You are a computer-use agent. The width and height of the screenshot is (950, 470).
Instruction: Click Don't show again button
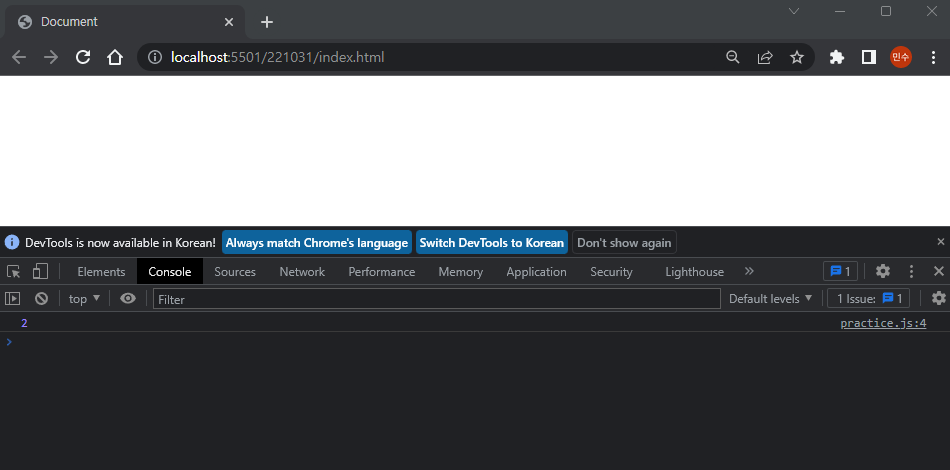[x=624, y=243]
